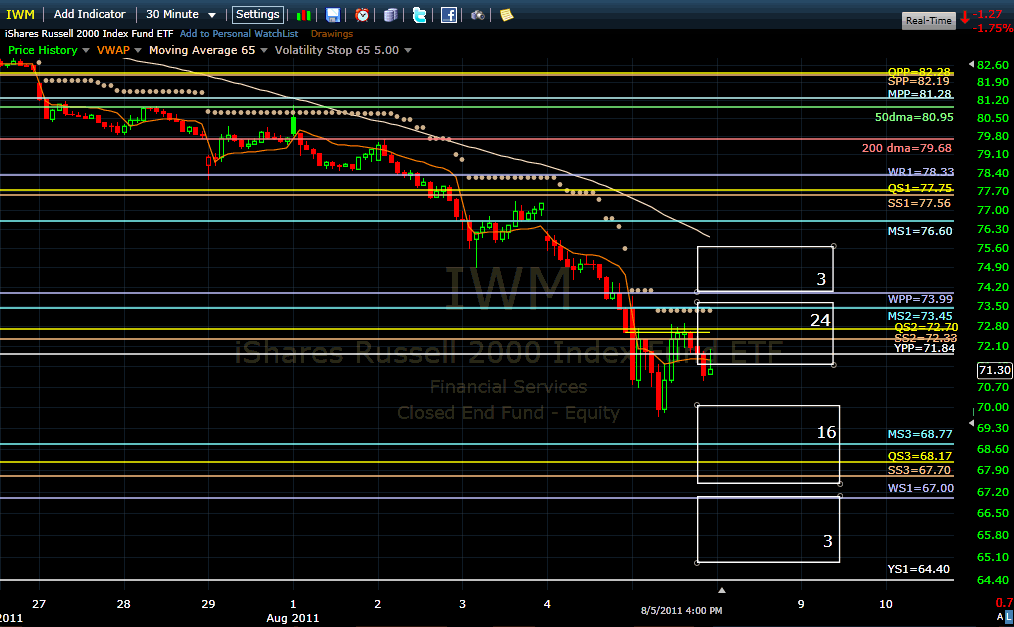Expand the Volatility Stop 65 5.00 dropdown arrow
Viewport: 1014px width, 627px height.
pos(407,50)
